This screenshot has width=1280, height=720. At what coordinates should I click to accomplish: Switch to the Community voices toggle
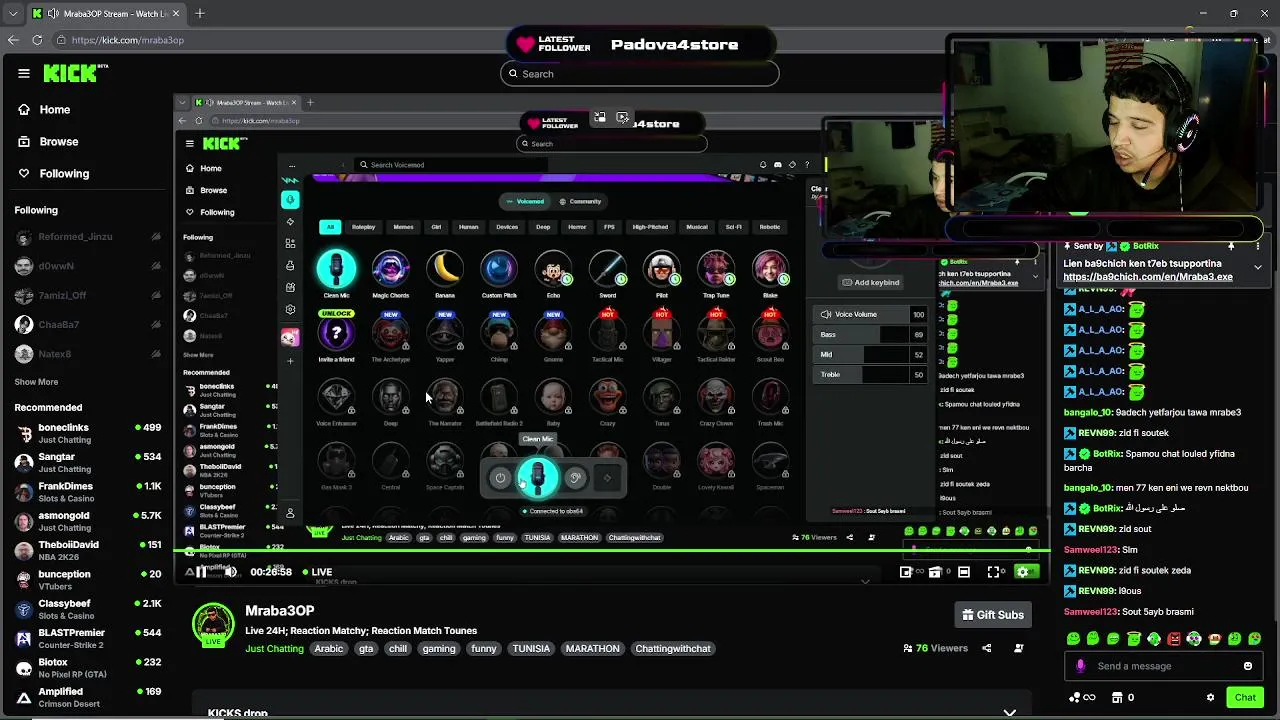580,201
